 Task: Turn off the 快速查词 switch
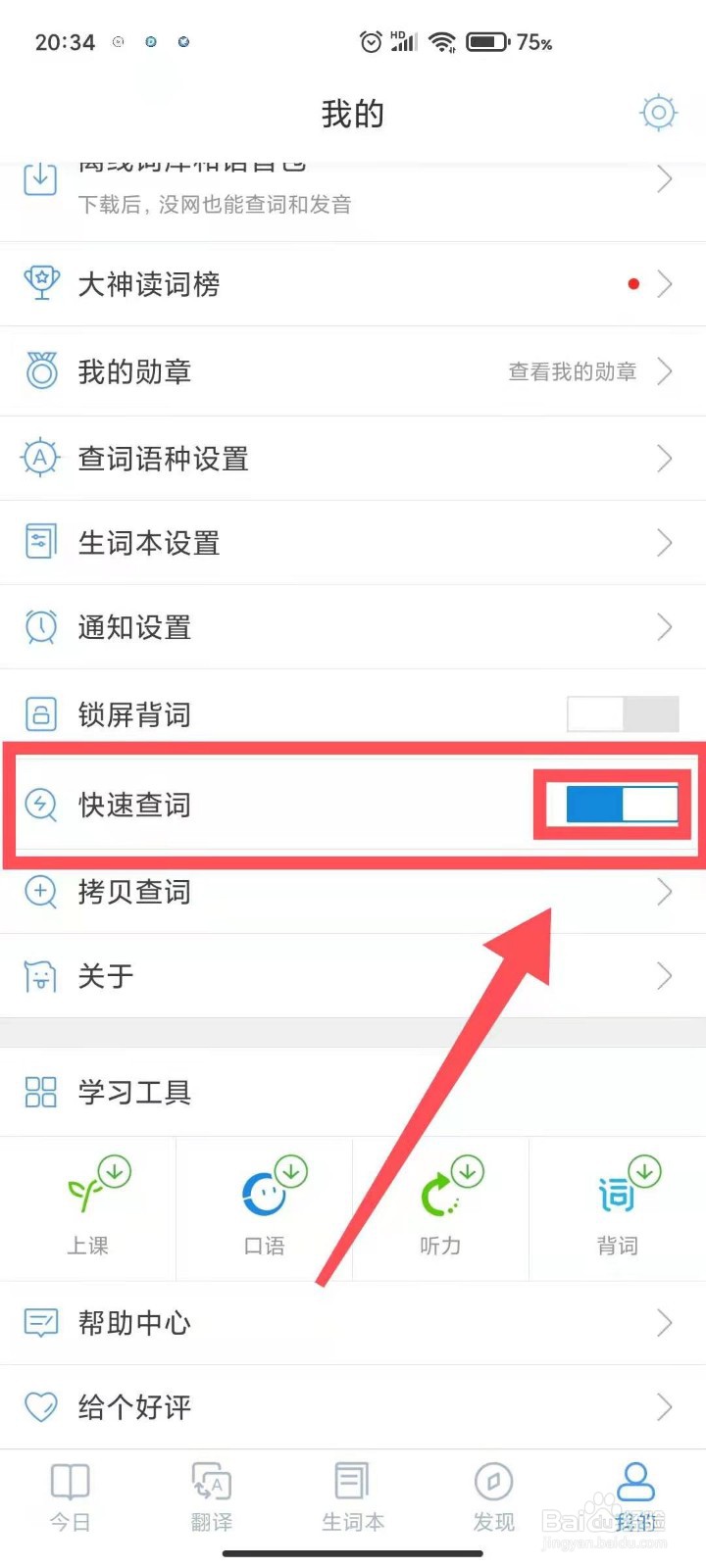tap(623, 805)
